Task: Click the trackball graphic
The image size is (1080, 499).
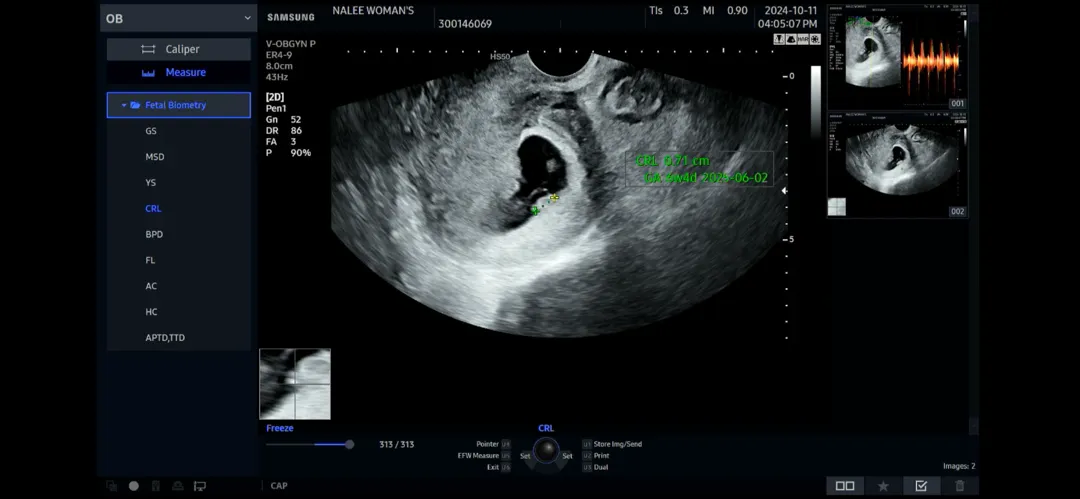Action: coord(547,451)
